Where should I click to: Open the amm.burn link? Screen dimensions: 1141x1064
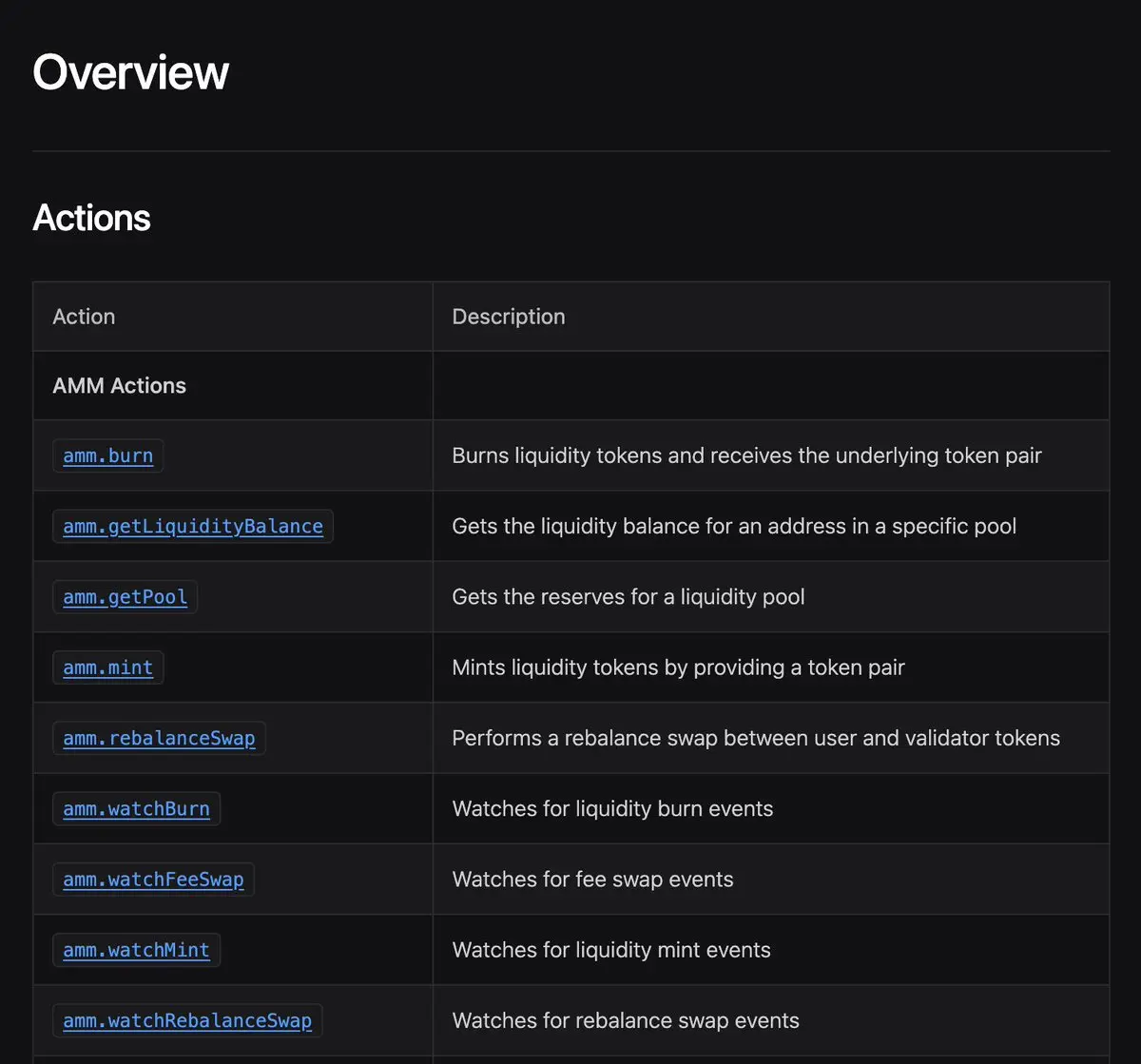coord(107,455)
